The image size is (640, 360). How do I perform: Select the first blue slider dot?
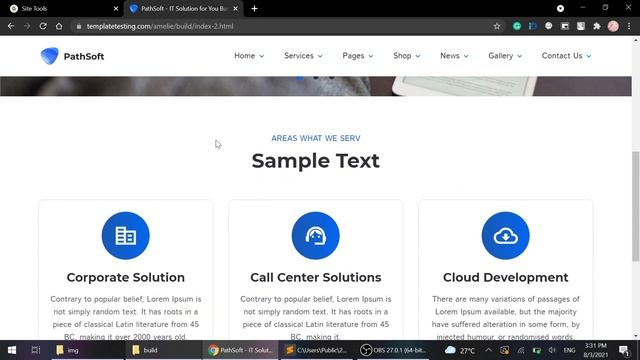[300, 78]
